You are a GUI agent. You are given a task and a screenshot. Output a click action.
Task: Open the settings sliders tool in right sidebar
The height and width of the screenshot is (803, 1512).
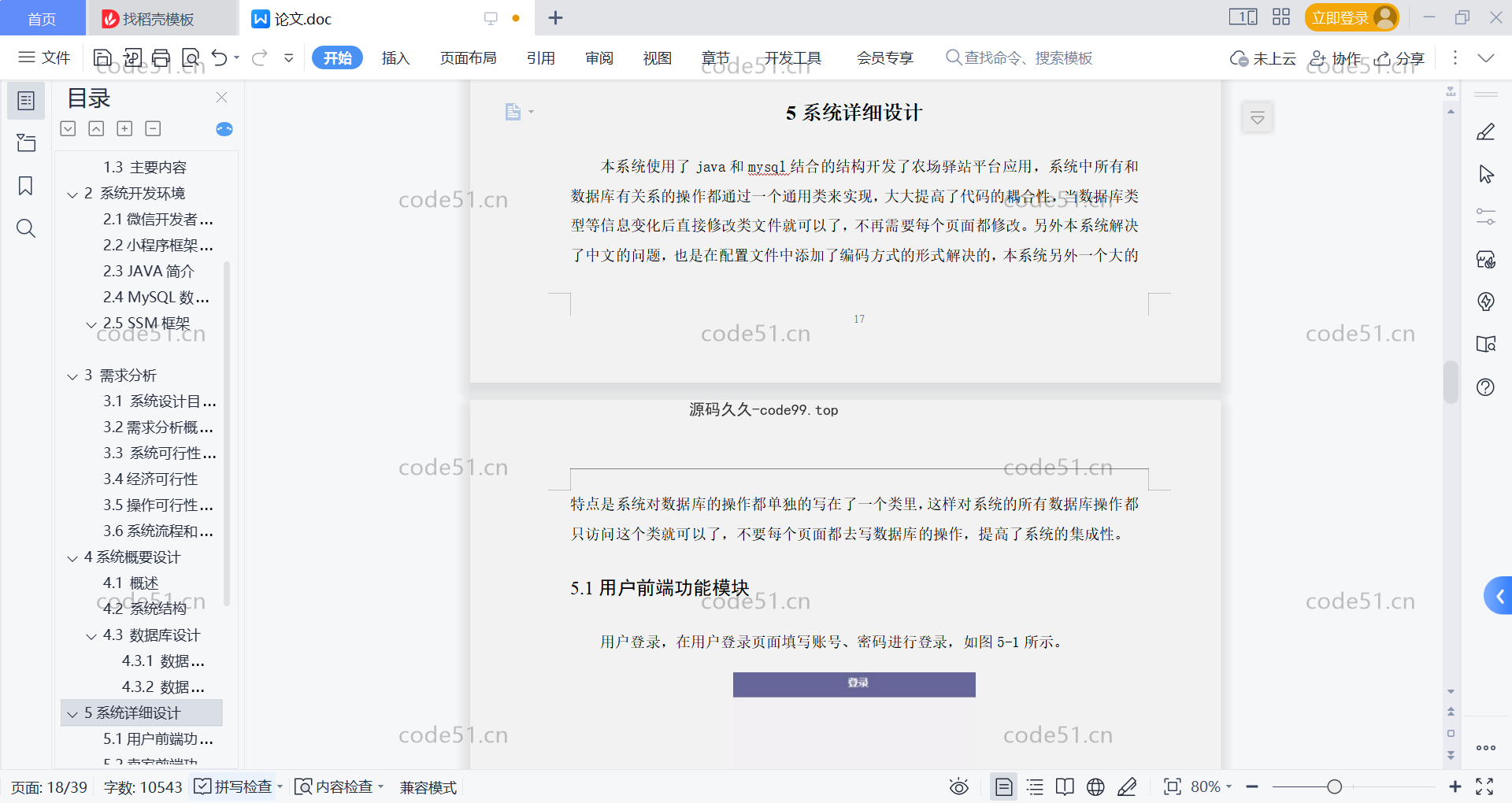tap(1486, 216)
